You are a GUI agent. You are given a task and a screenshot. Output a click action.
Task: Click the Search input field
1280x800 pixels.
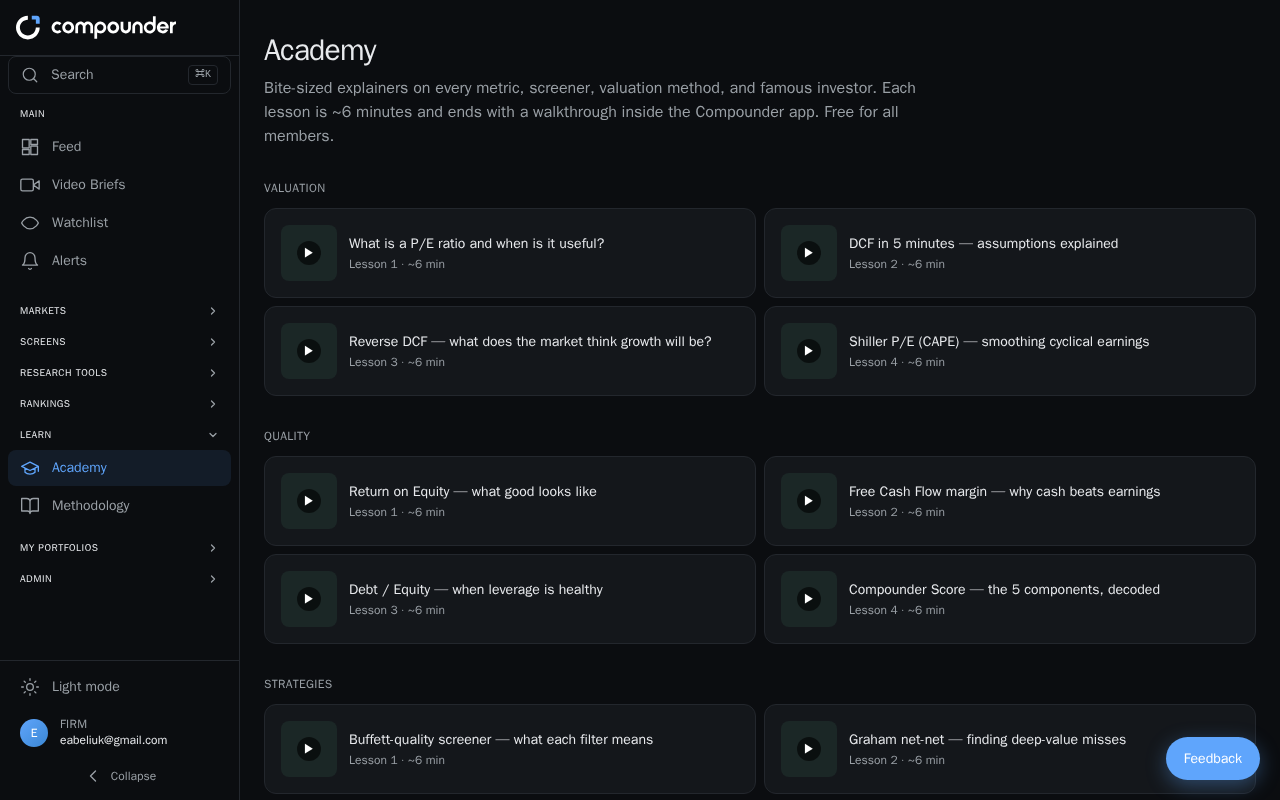[x=119, y=75]
